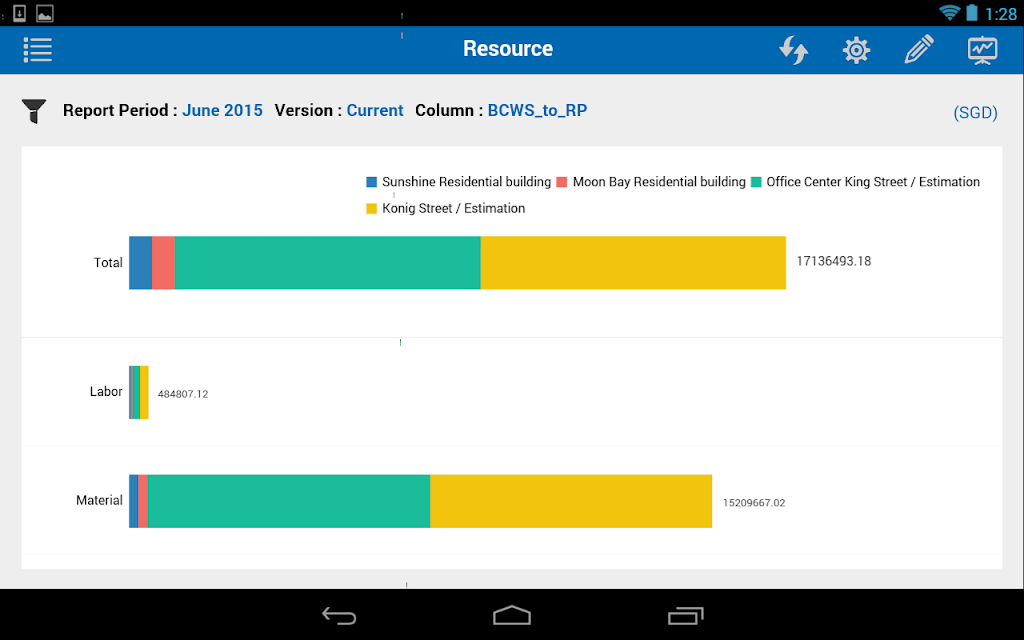Select green segment of Material bar
Viewport: 1024px width, 640px height.
(289, 501)
